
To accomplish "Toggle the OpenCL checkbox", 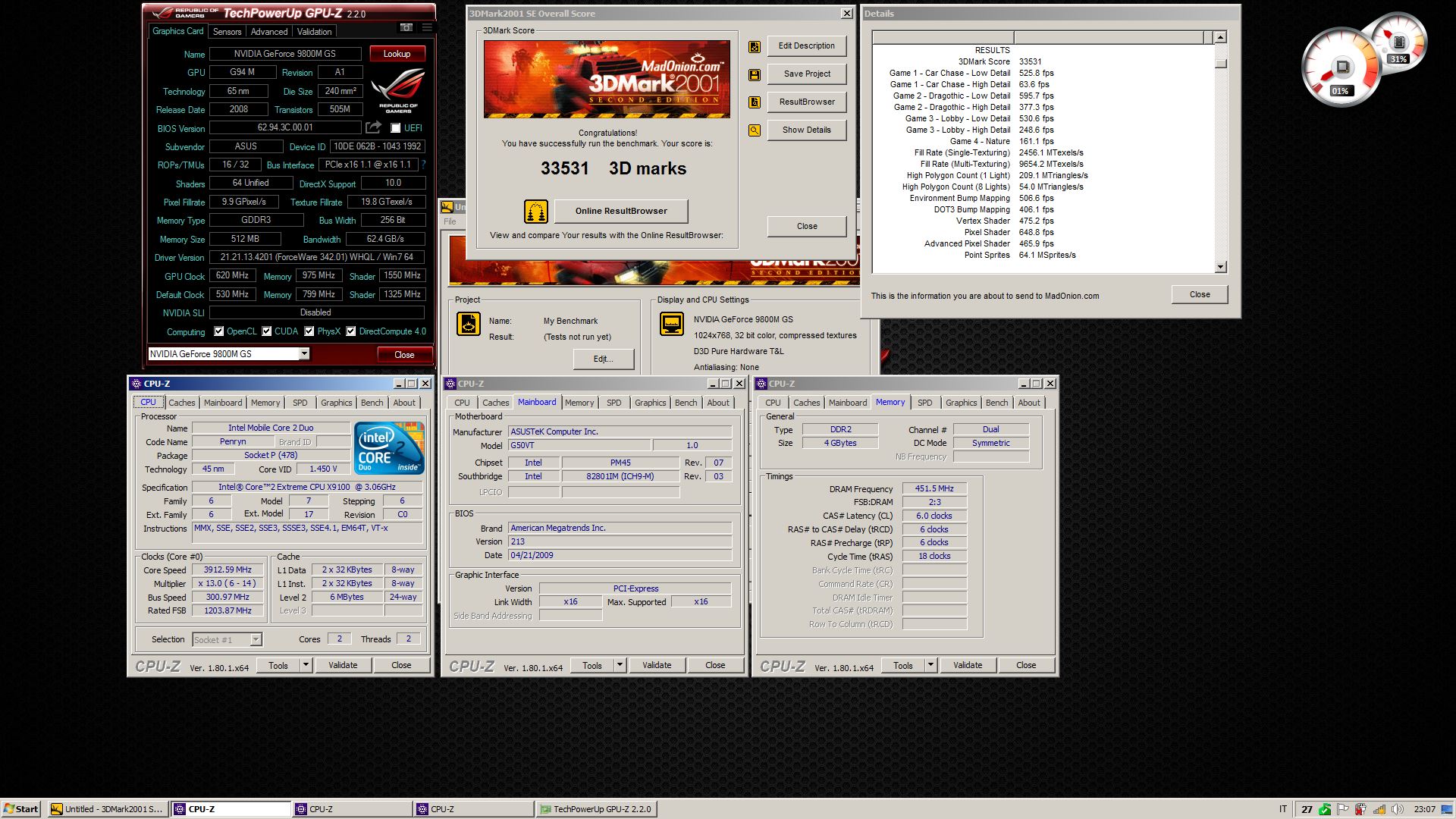I will point(219,331).
